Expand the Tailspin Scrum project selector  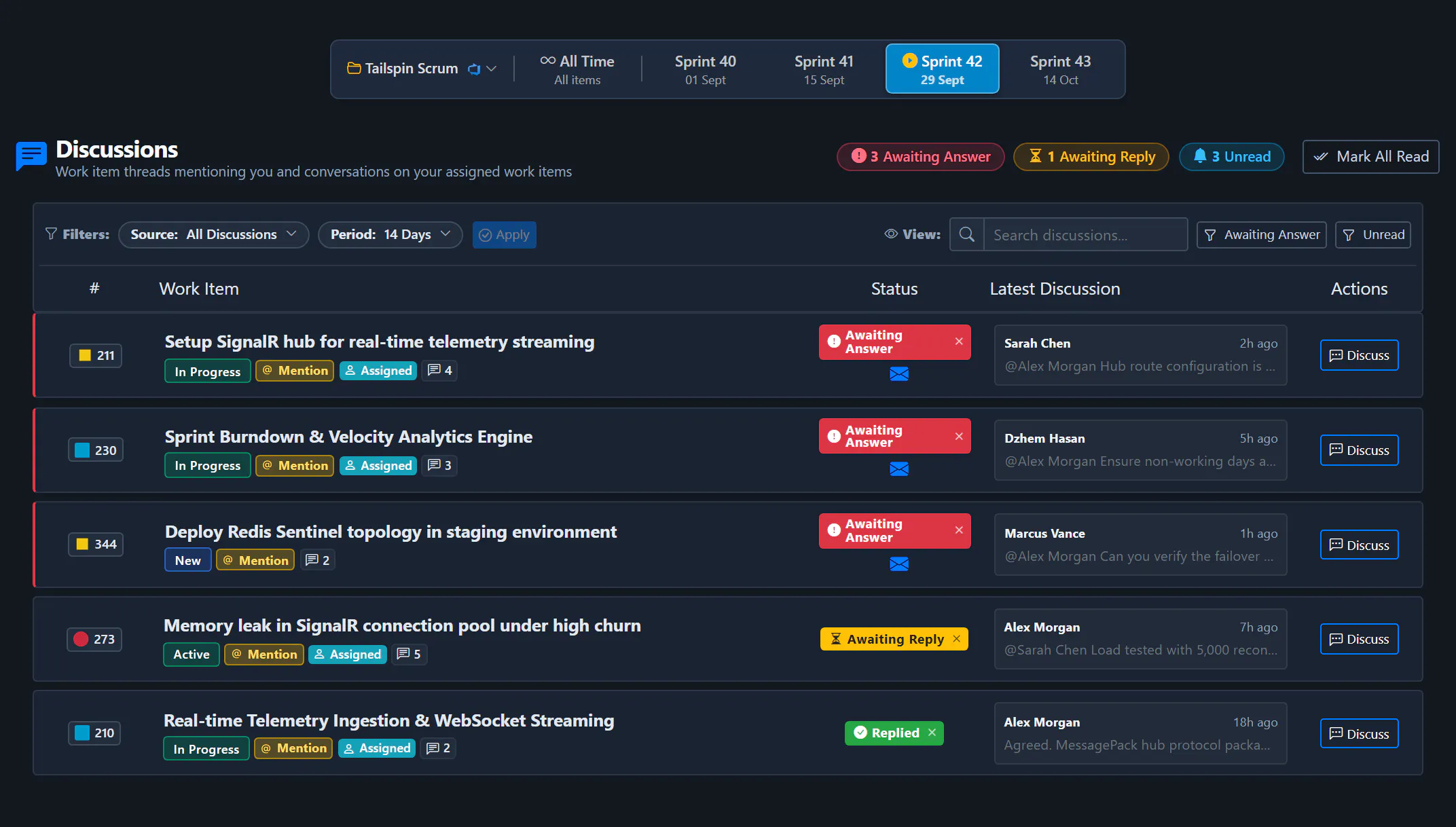pyautogui.click(x=422, y=69)
